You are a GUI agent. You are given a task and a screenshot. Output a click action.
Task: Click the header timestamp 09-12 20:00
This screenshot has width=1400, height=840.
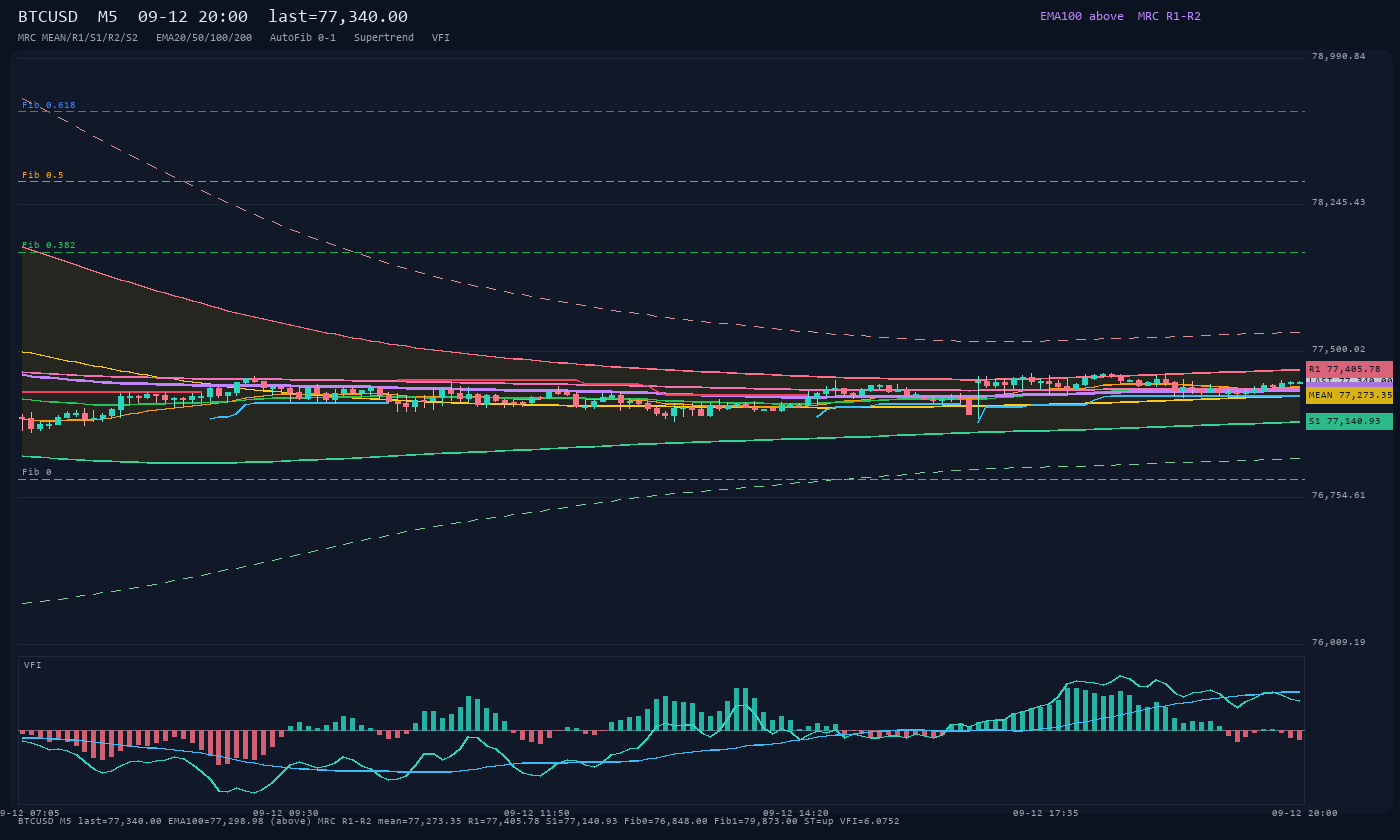pyautogui.click(x=193, y=16)
